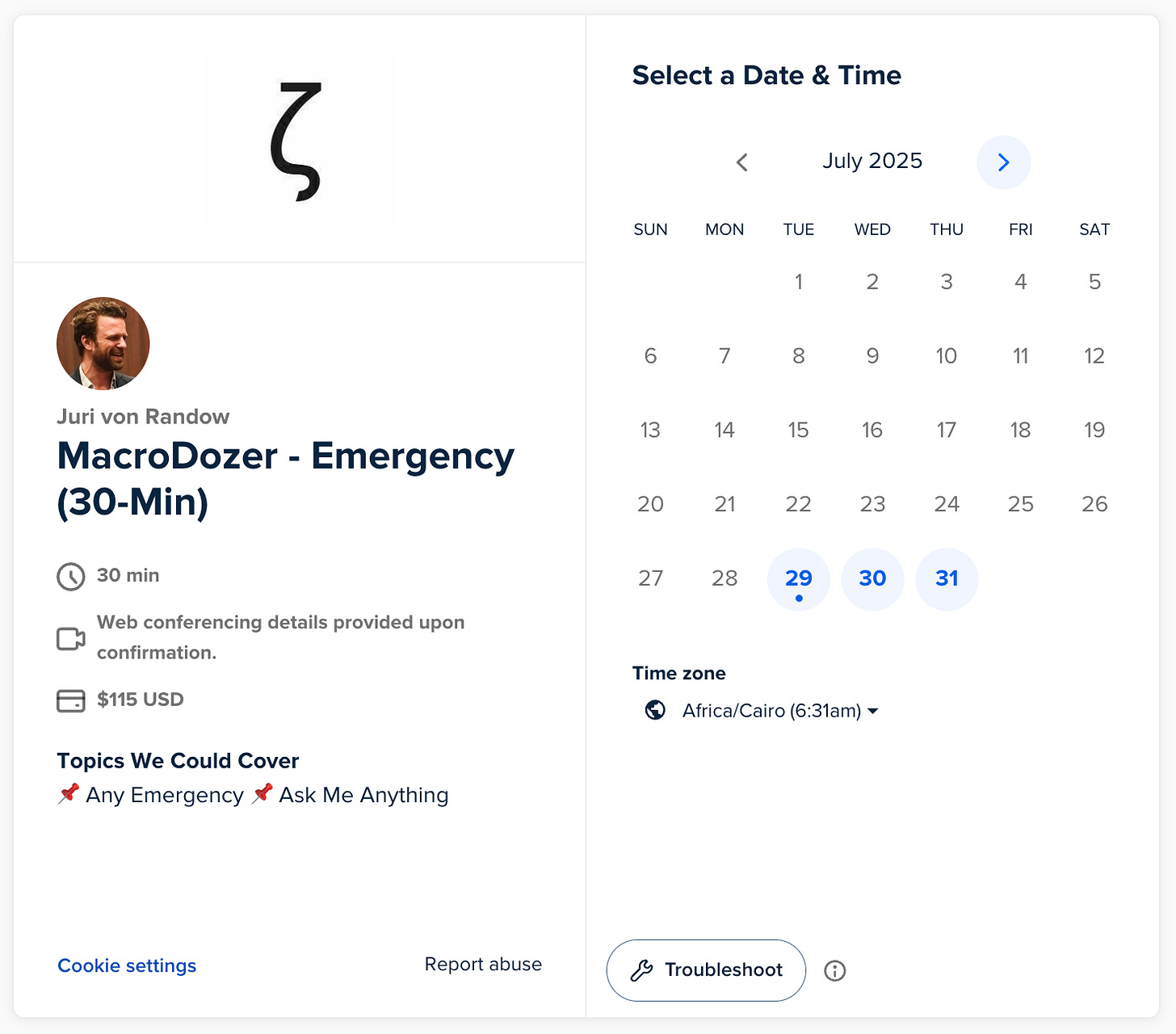Click the WED weekday header

click(x=872, y=229)
